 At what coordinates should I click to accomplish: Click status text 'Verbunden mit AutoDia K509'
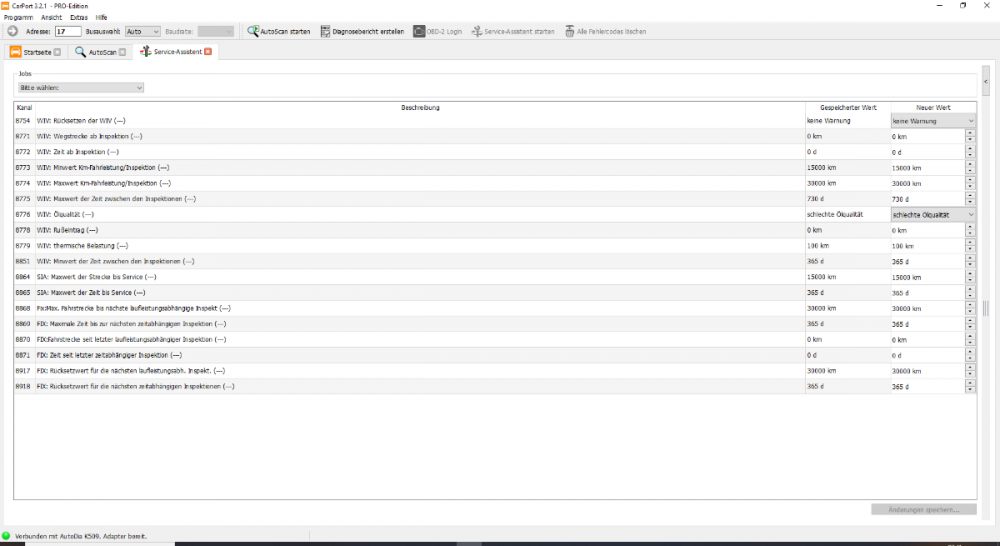click(81, 536)
